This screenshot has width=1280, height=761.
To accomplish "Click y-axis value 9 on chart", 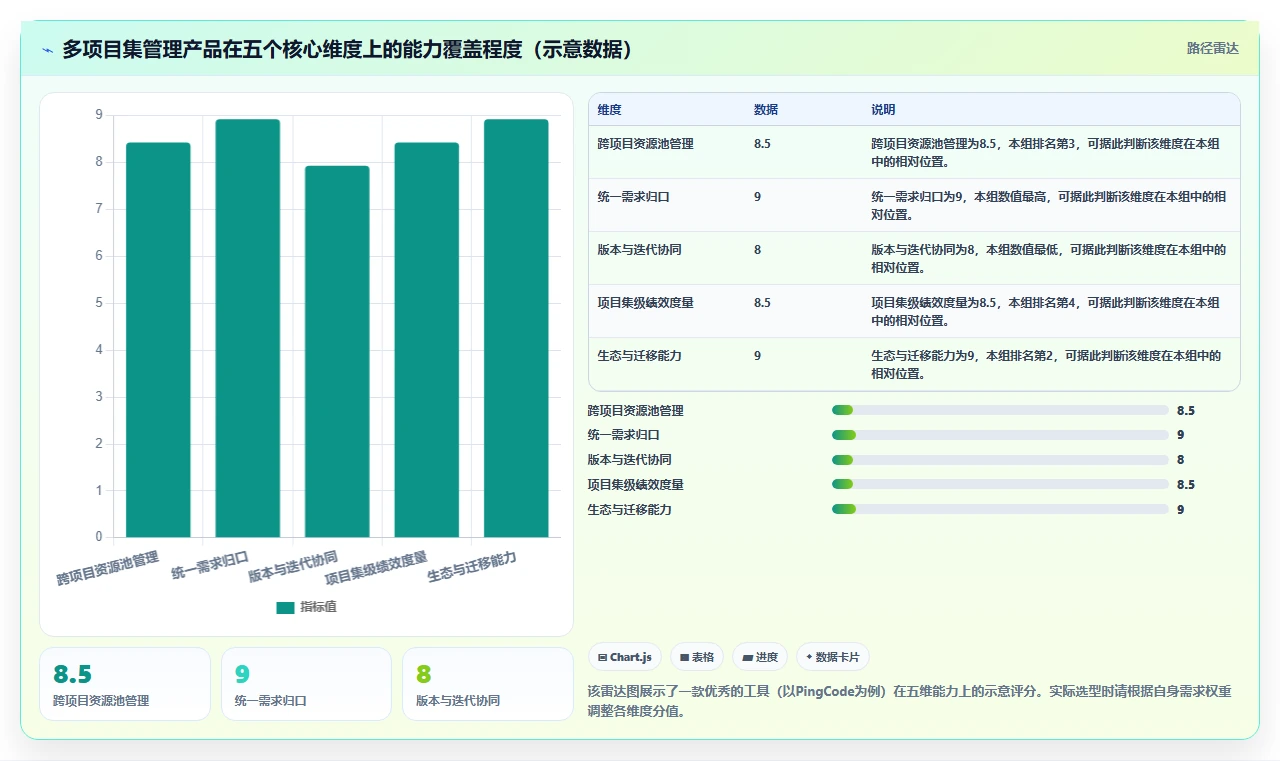I will pos(99,115).
